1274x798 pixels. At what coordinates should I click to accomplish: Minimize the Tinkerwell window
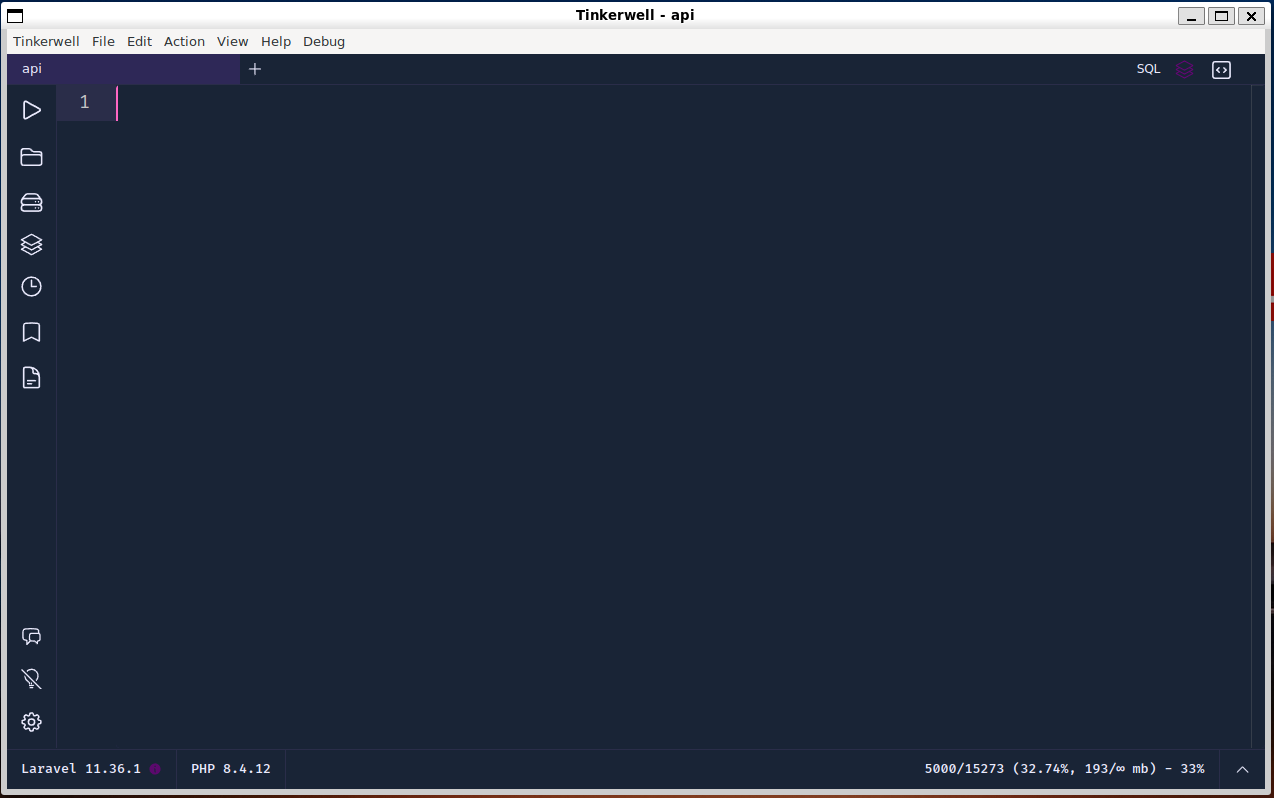coord(1191,15)
